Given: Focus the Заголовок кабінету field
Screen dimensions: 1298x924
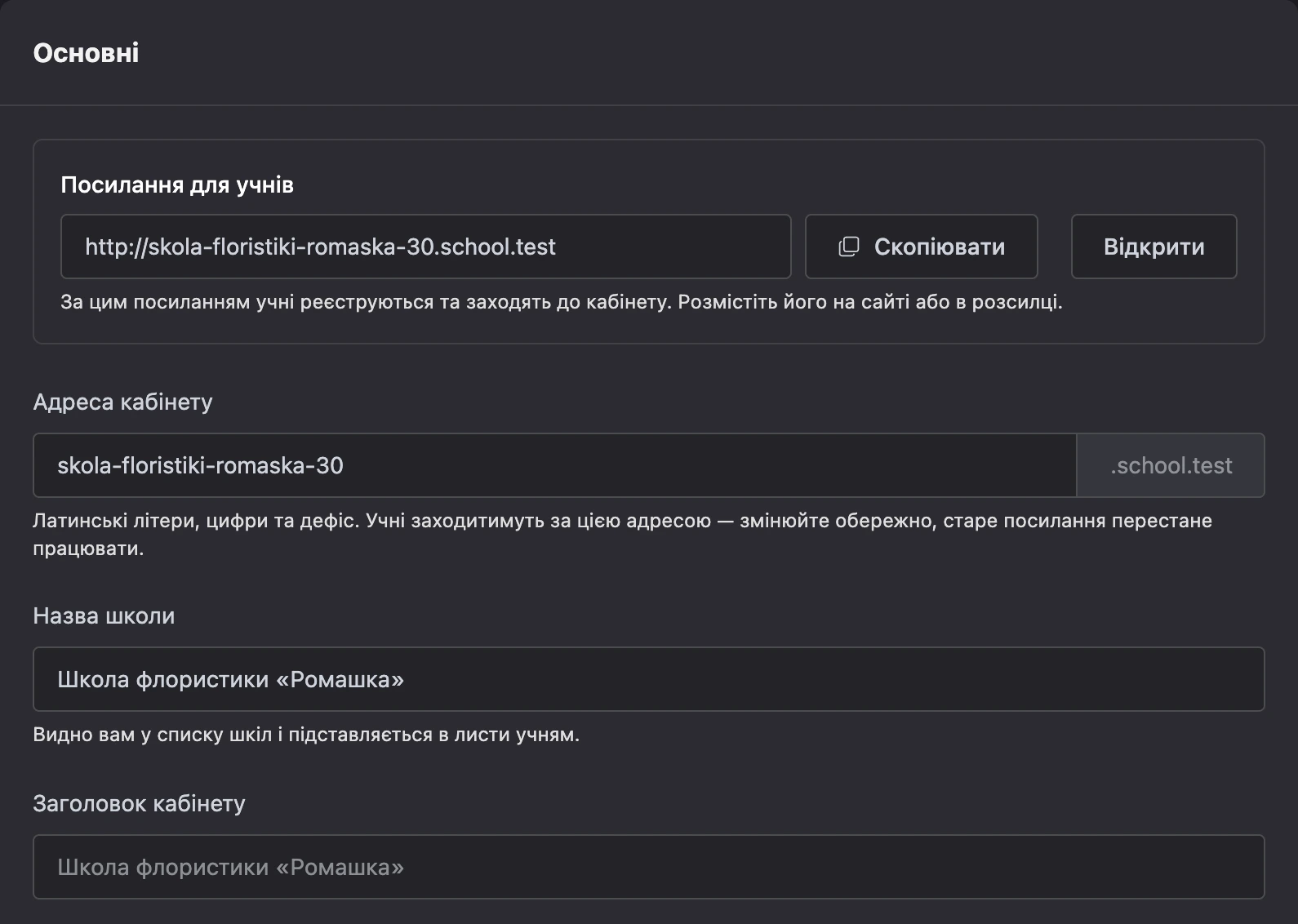Looking at the screenshot, I should 648,867.
